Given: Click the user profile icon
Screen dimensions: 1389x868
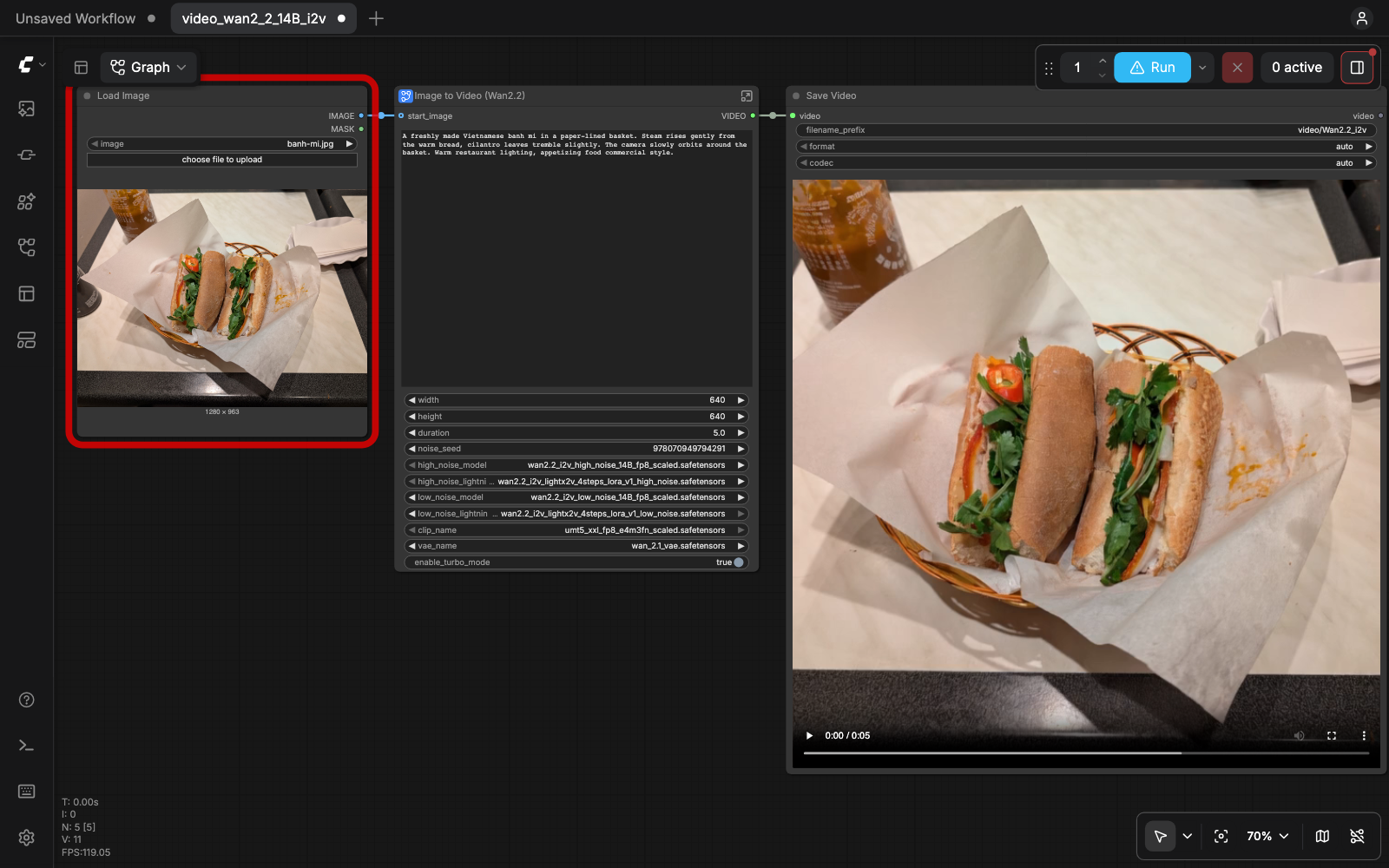Looking at the screenshot, I should 1361,18.
